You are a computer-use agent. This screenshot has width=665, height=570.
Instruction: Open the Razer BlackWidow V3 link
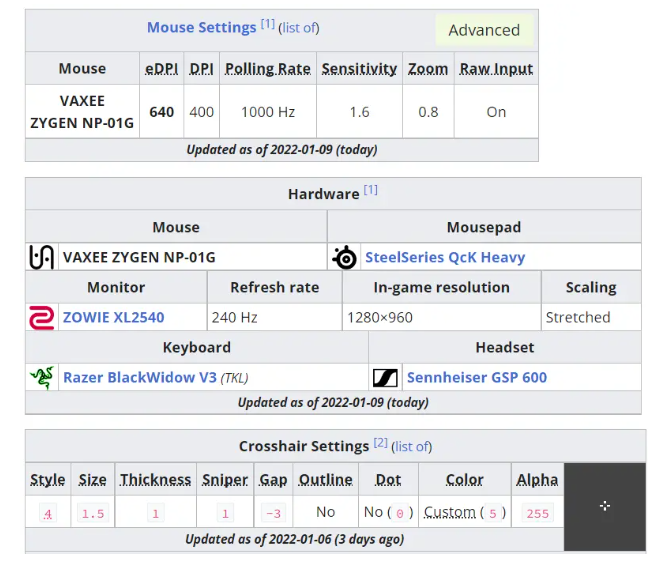click(x=140, y=377)
